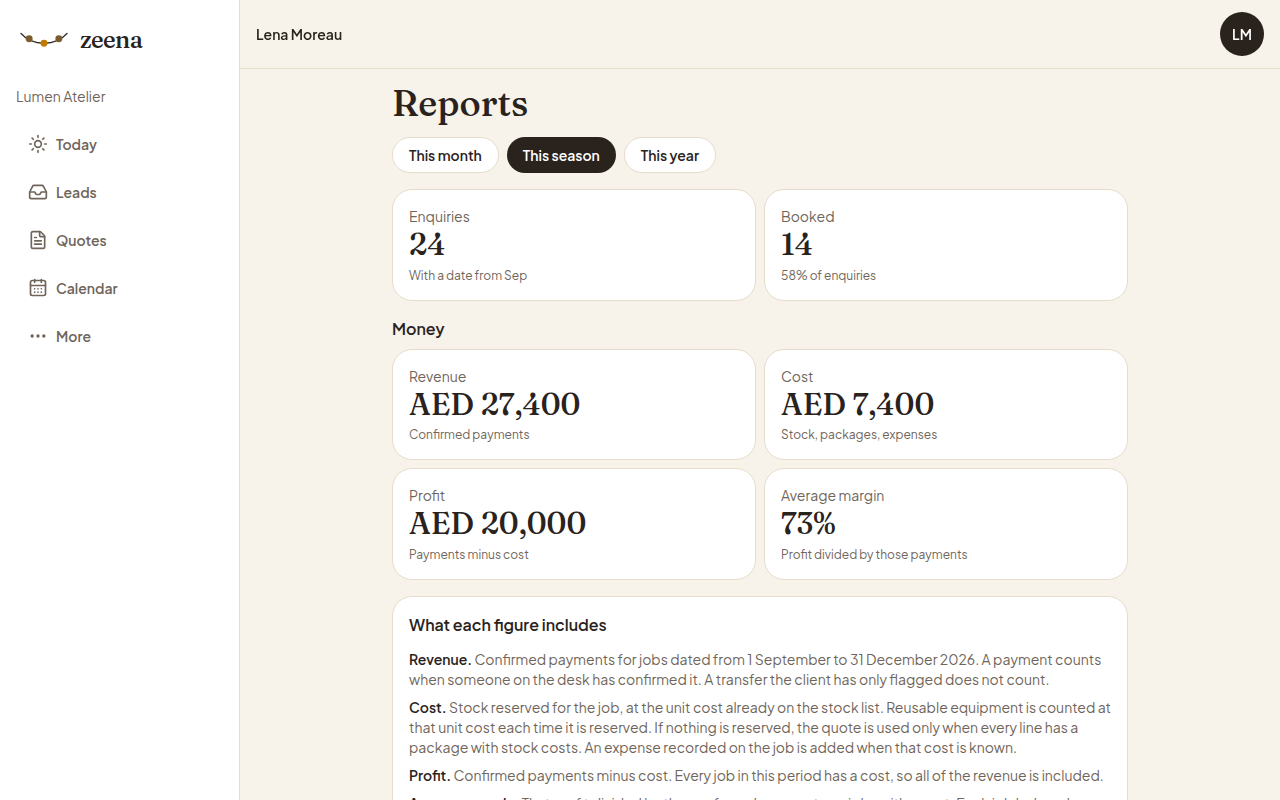Open the LM user avatar menu

pos(1242,34)
